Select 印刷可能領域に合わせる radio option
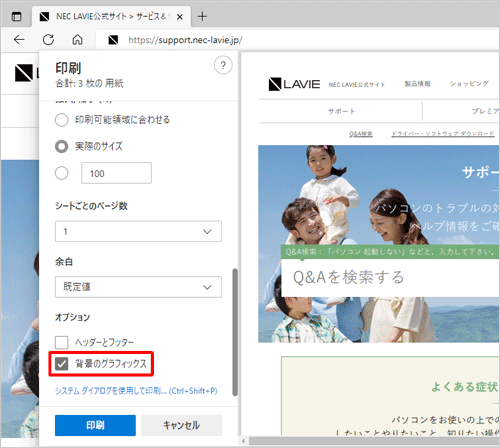 pyautogui.click(x=62, y=120)
